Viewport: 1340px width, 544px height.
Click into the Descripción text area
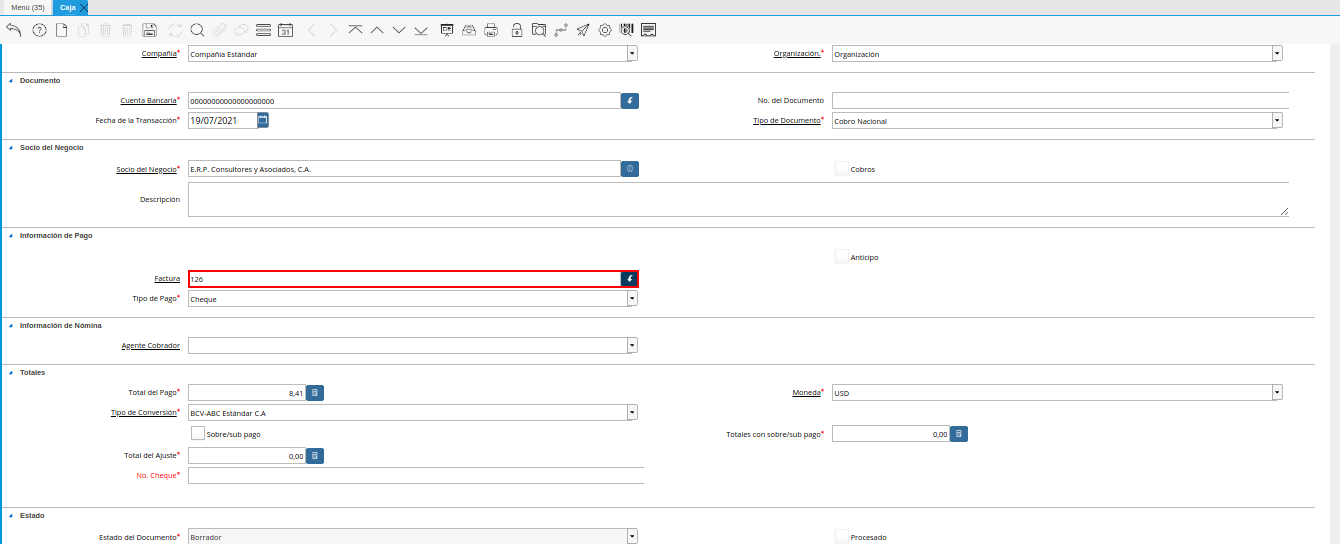click(738, 199)
